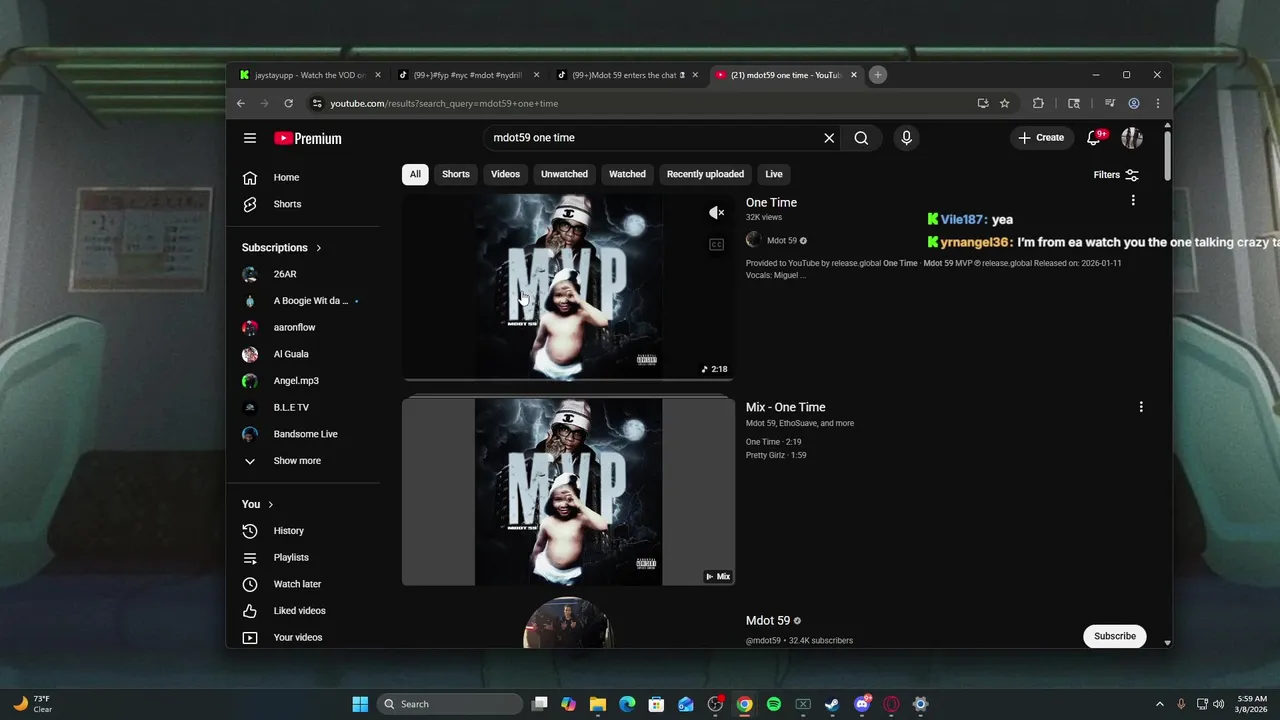Expand the Subscriptions section chevron
1280x720 pixels.
(x=319, y=248)
